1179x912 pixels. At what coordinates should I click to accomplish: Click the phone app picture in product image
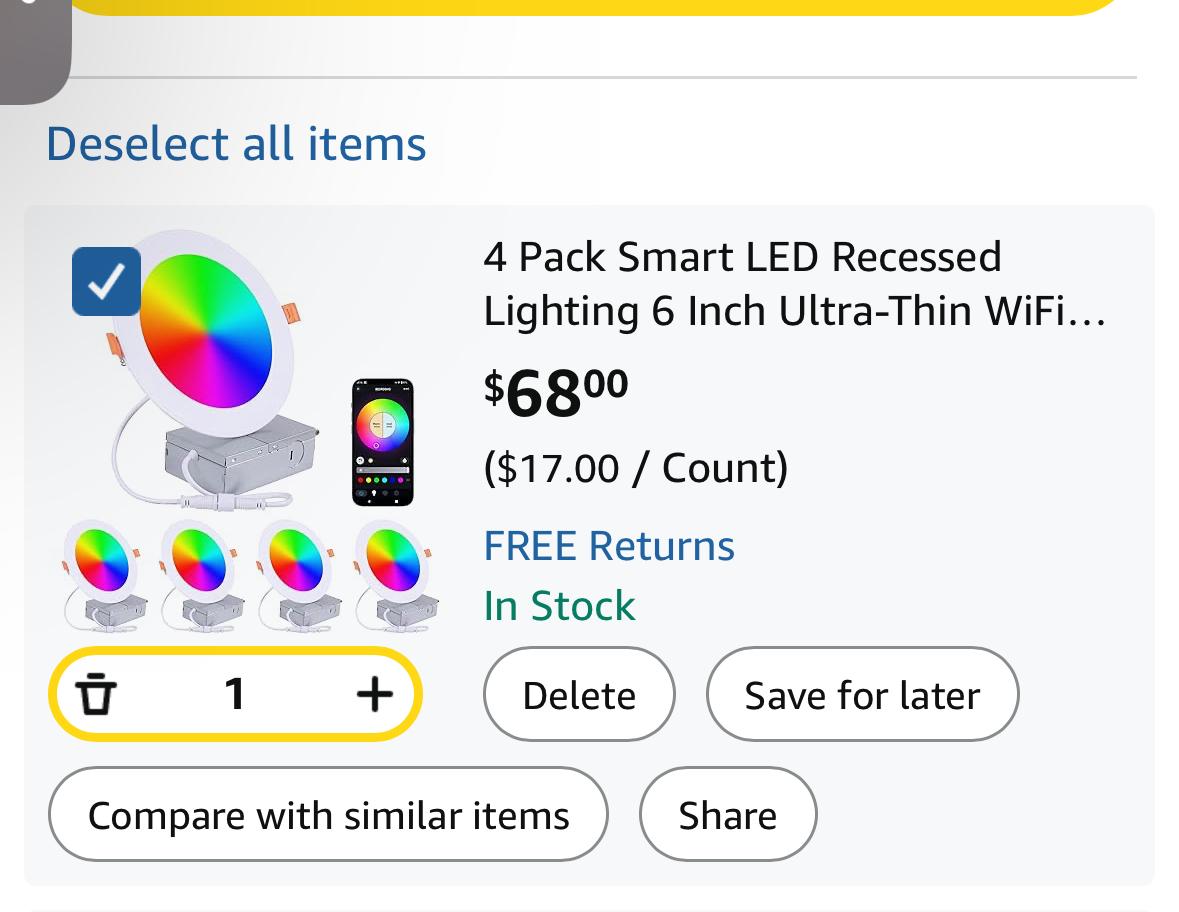(x=382, y=442)
